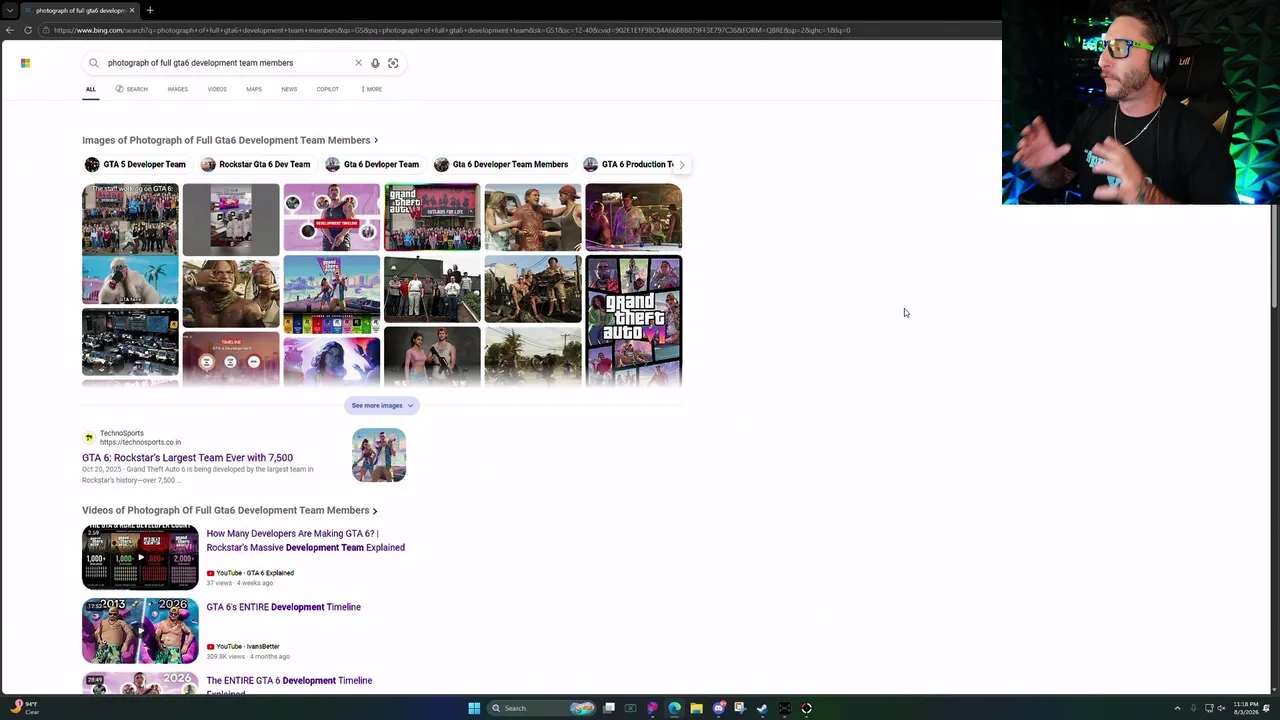
Task: Open the volume control in system tray
Action: coord(1221,708)
